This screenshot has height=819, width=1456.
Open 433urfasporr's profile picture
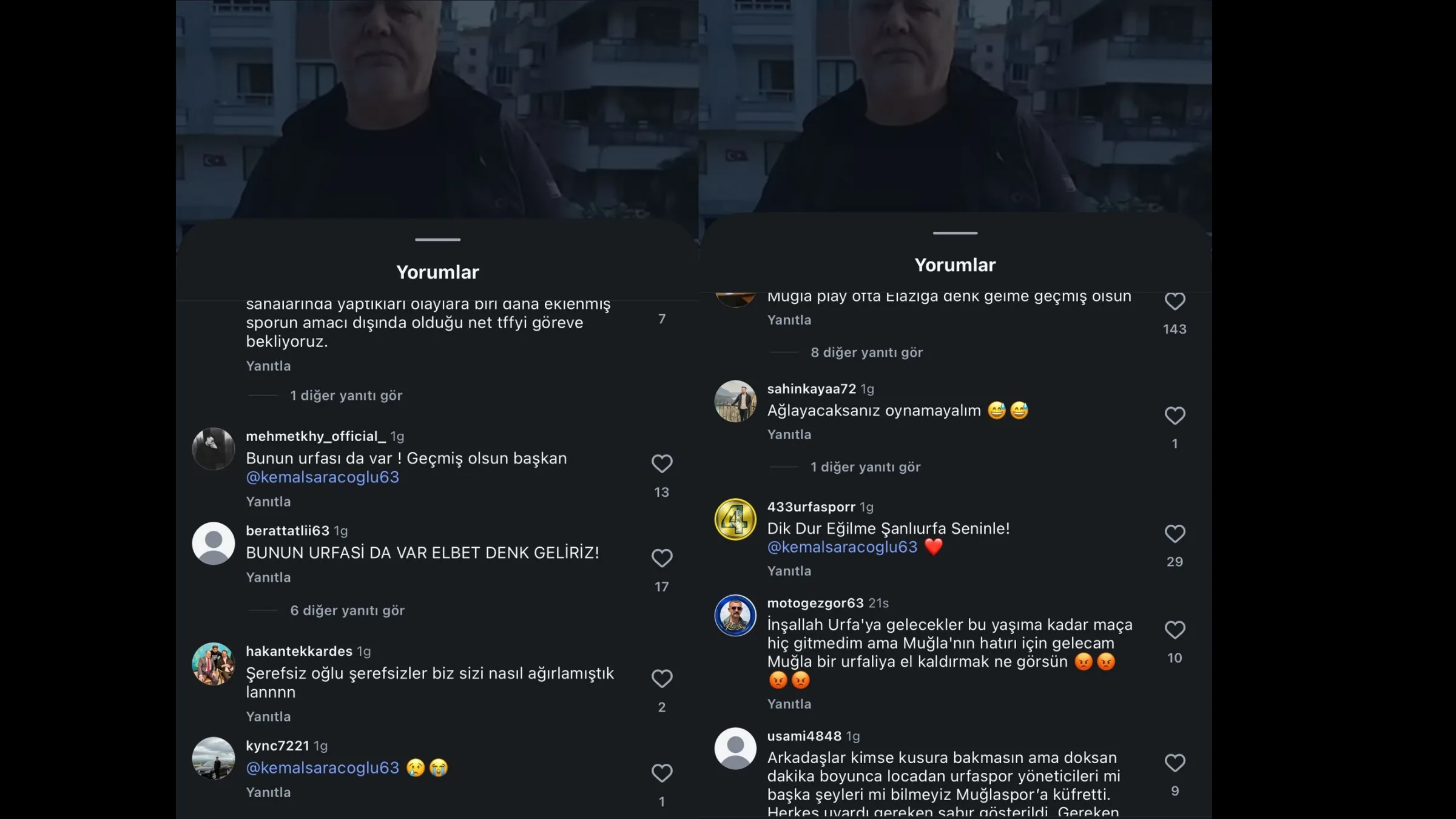click(x=735, y=519)
